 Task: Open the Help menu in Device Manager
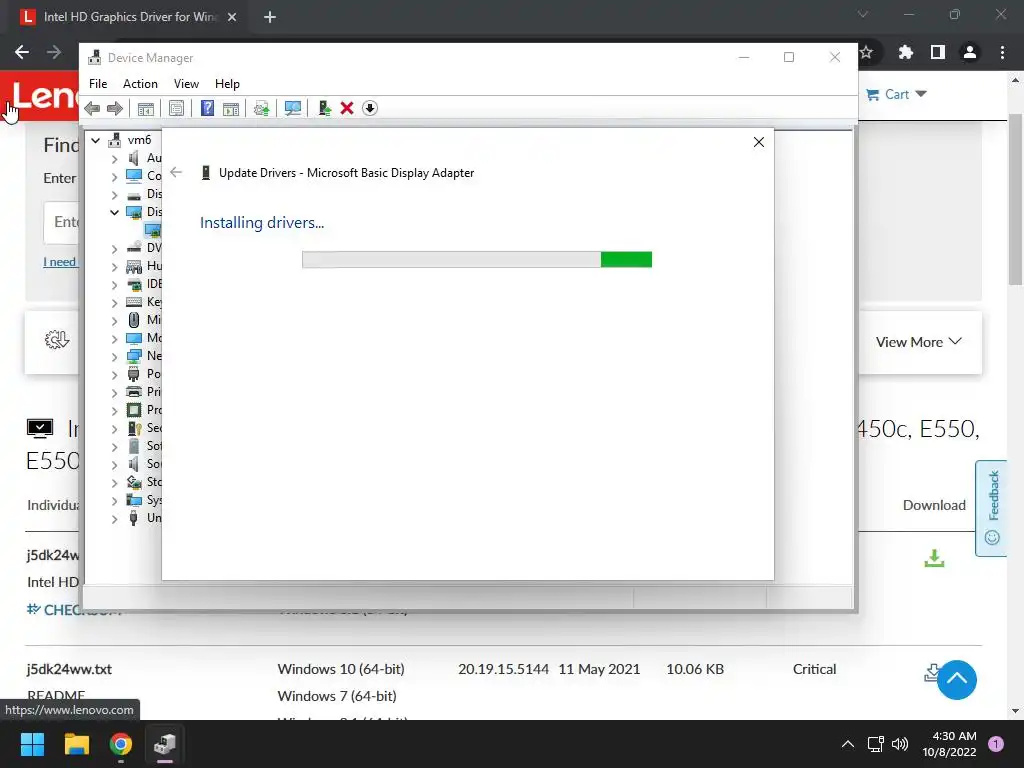[227, 84]
